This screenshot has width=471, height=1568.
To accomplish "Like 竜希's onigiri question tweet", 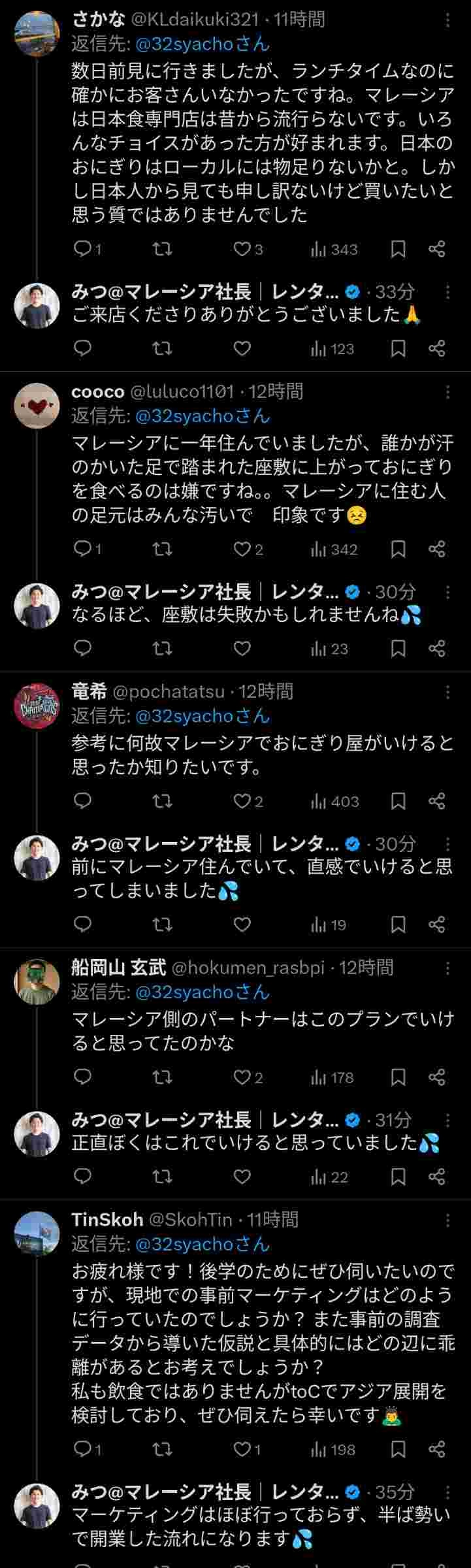I will (242, 801).
